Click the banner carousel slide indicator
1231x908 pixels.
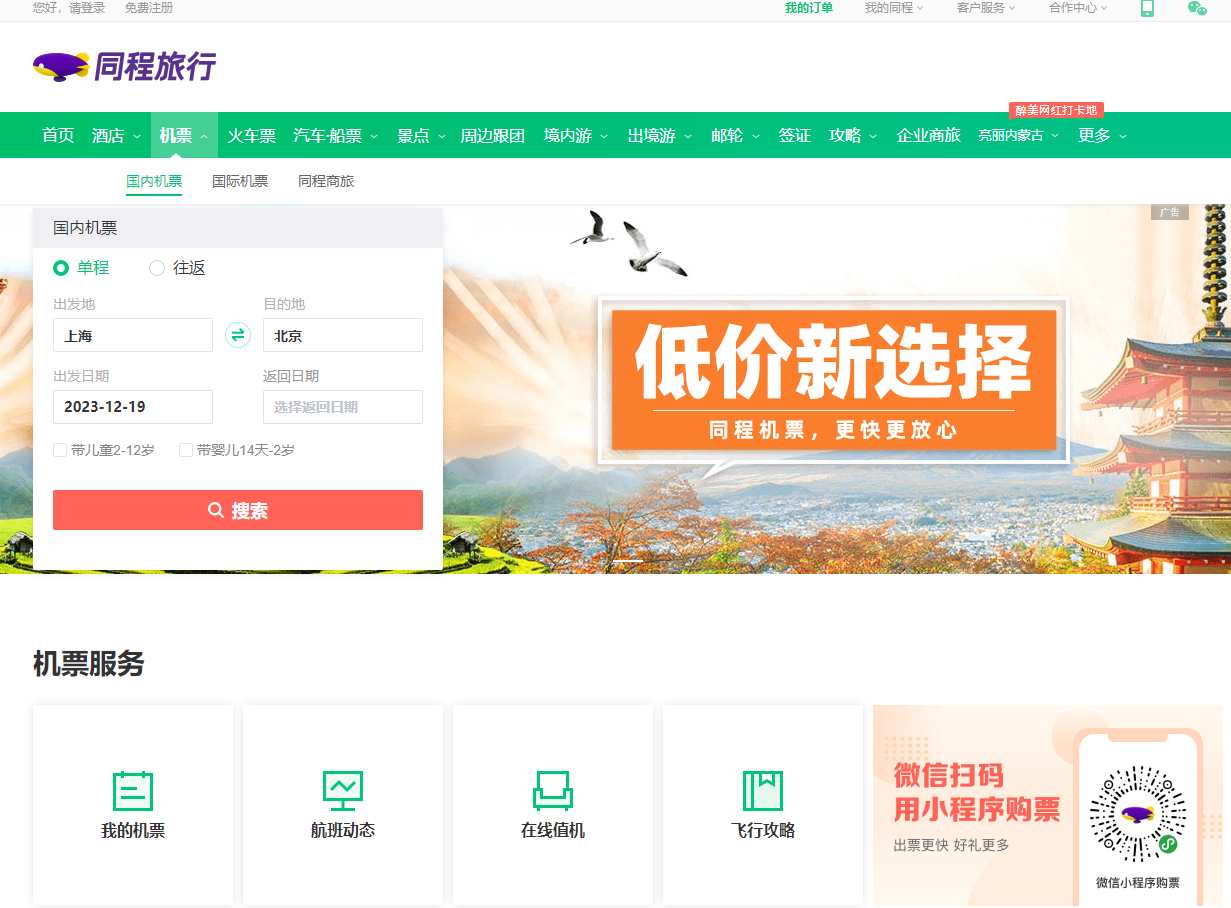pyautogui.click(x=628, y=562)
